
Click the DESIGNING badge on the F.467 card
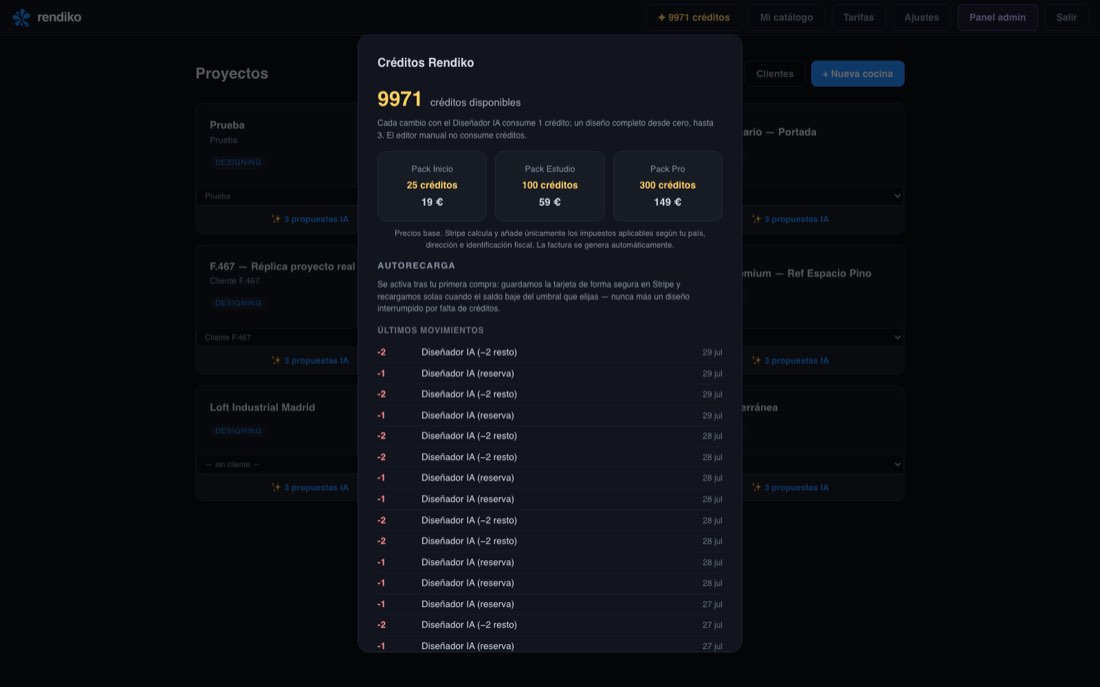(238, 303)
